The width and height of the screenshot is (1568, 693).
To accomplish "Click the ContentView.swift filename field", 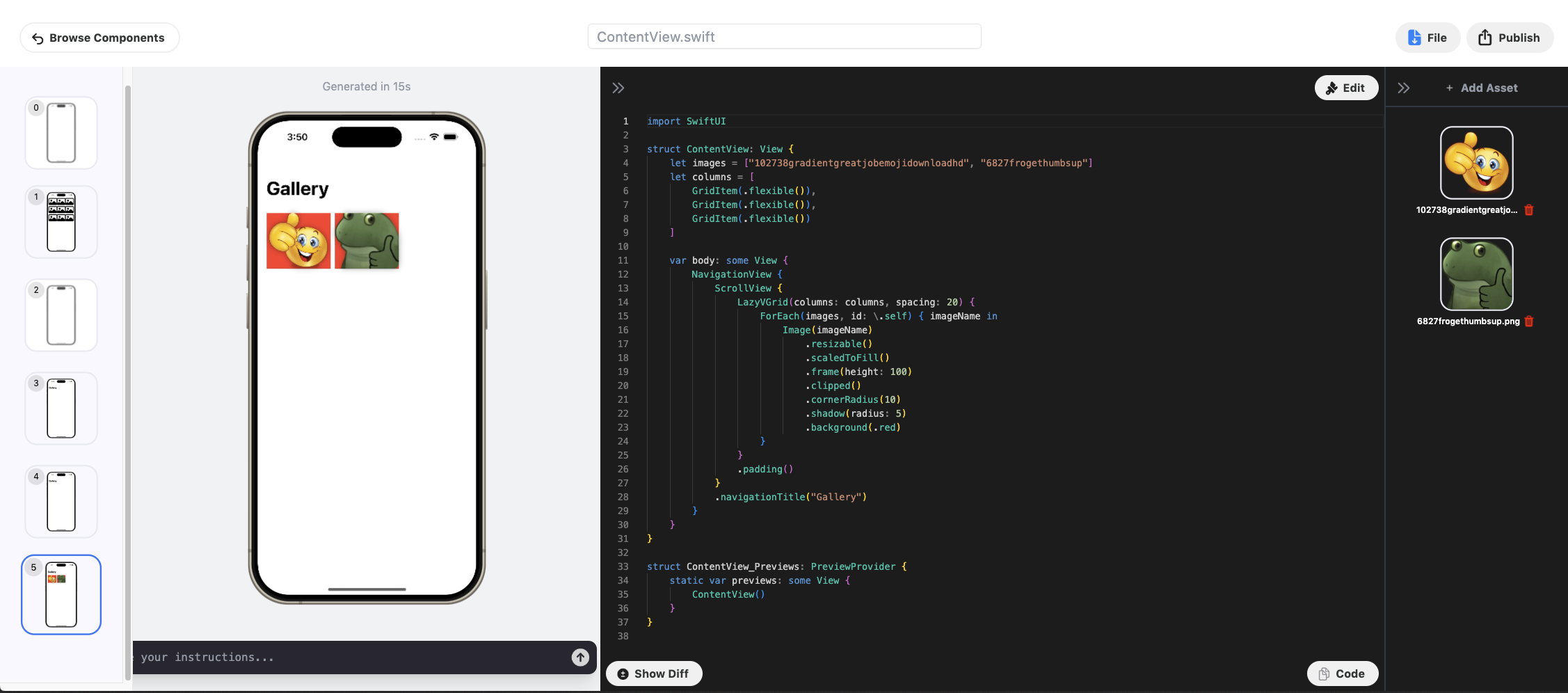I will click(784, 37).
